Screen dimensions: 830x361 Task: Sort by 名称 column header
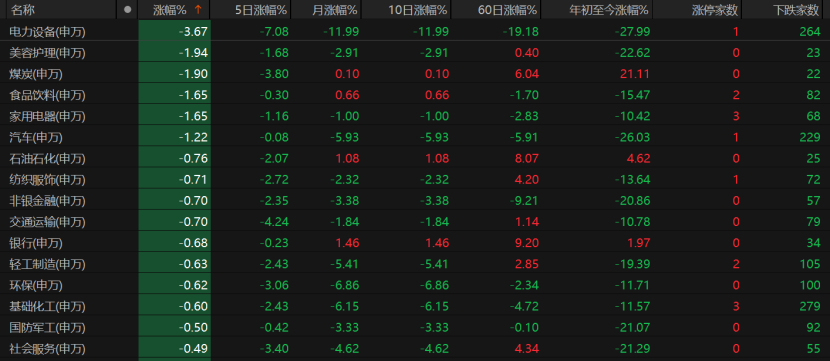[23, 10]
